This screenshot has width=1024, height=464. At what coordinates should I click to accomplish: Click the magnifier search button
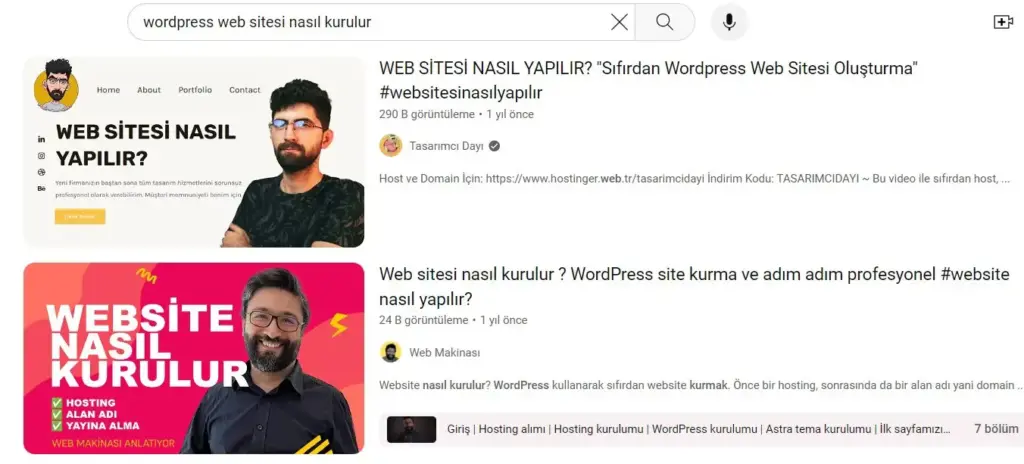pyautogui.click(x=664, y=22)
